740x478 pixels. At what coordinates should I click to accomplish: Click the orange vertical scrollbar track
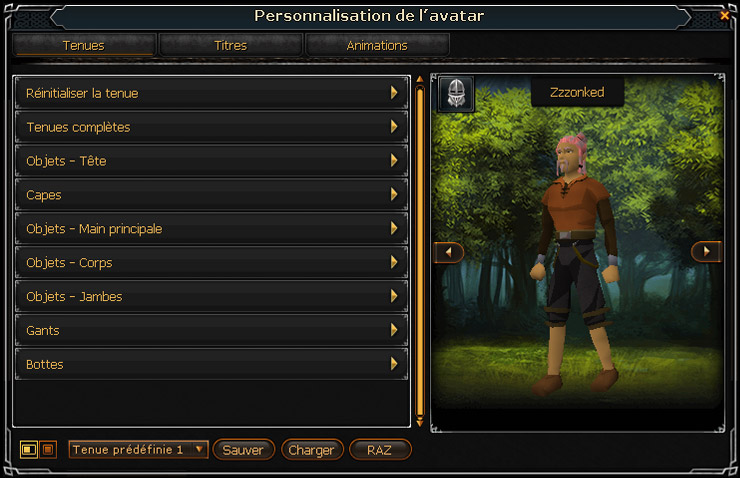(420, 251)
